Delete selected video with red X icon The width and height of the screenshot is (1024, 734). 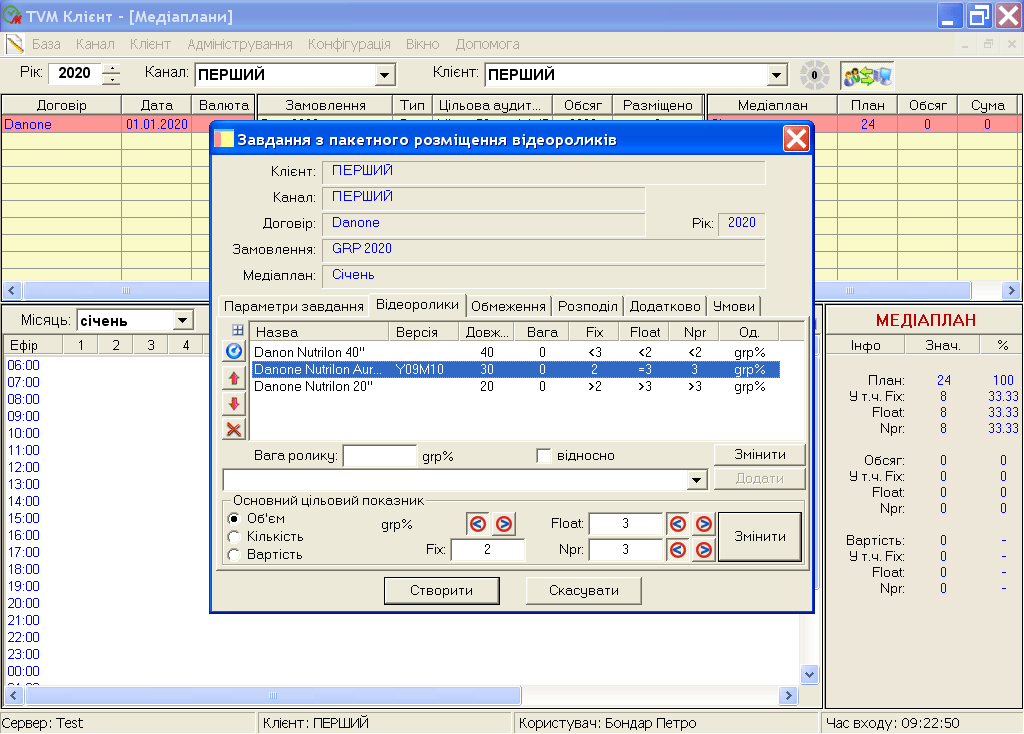coord(234,429)
